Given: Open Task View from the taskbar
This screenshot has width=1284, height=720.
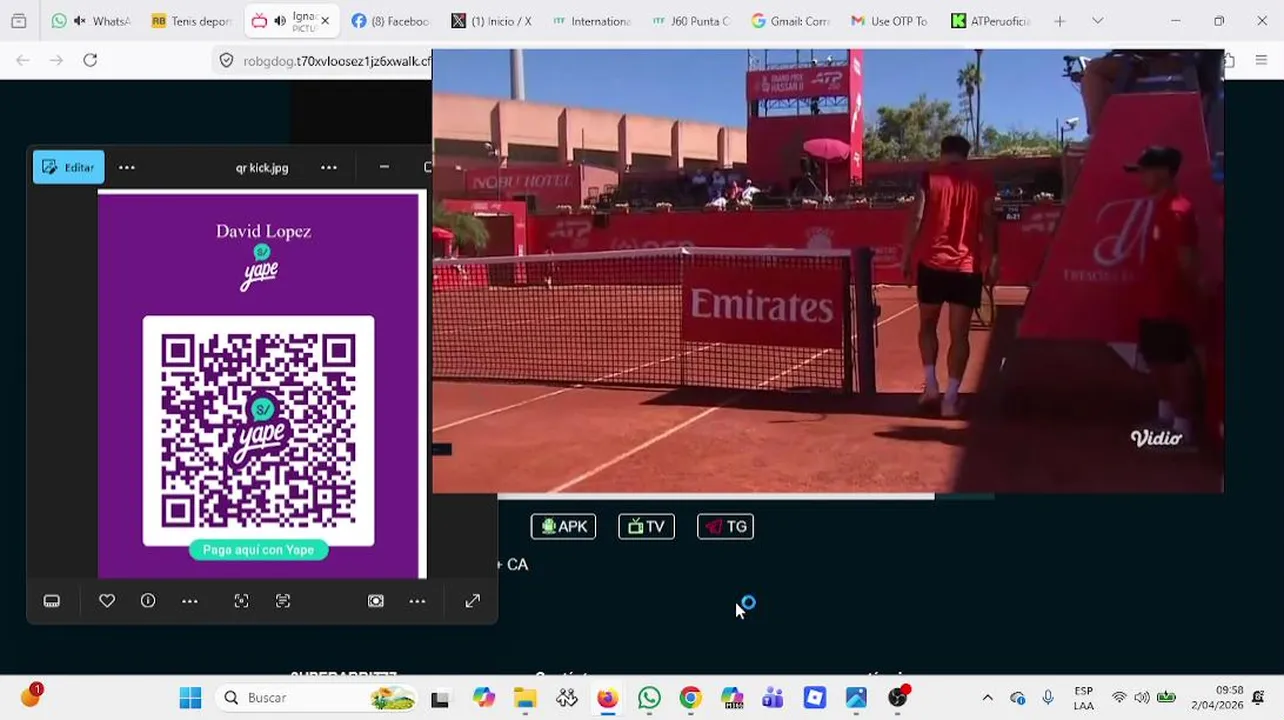Looking at the screenshot, I should (440, 698).
